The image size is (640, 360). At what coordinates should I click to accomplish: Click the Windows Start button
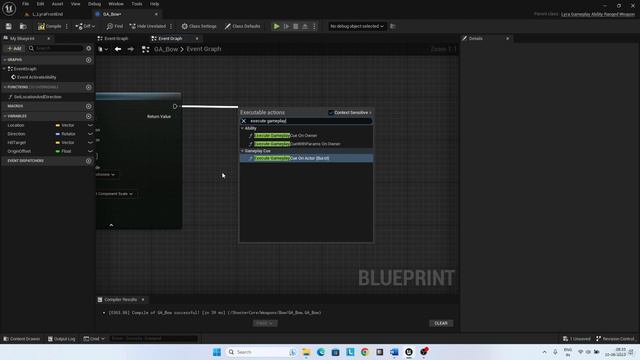[x=217, y=352]
